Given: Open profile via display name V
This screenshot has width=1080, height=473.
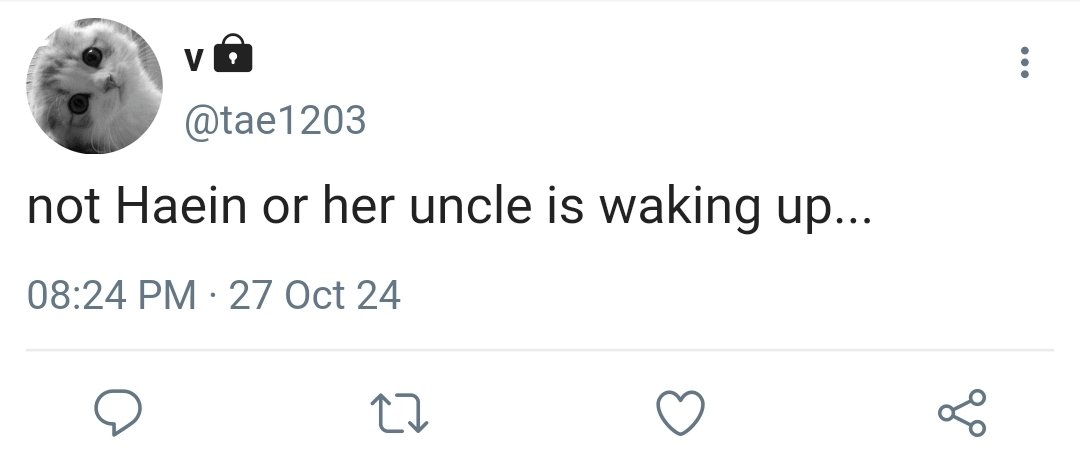Looking at the screenshot, I should point(194,61).
